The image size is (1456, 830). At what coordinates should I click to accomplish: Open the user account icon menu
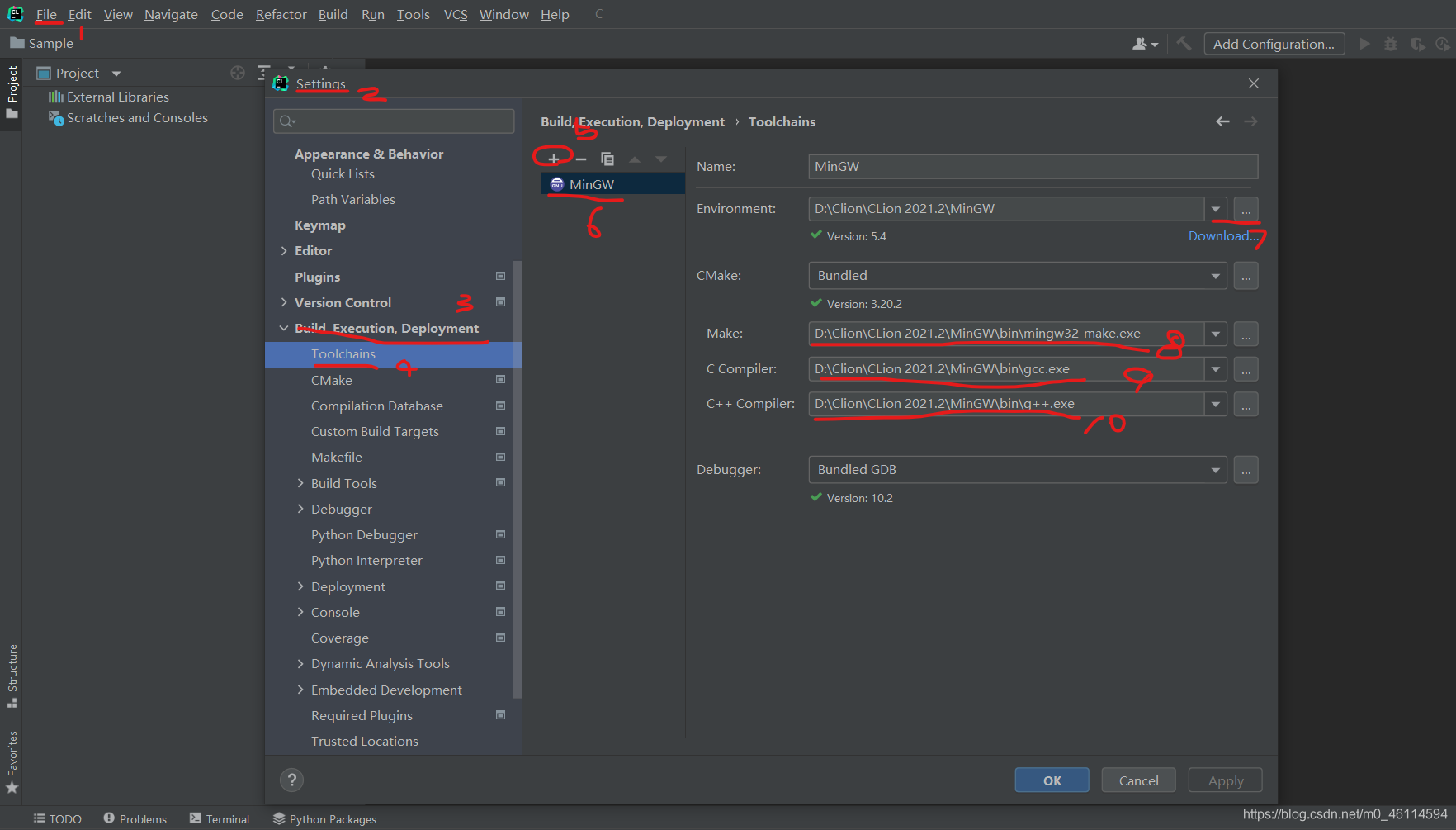1145,44
